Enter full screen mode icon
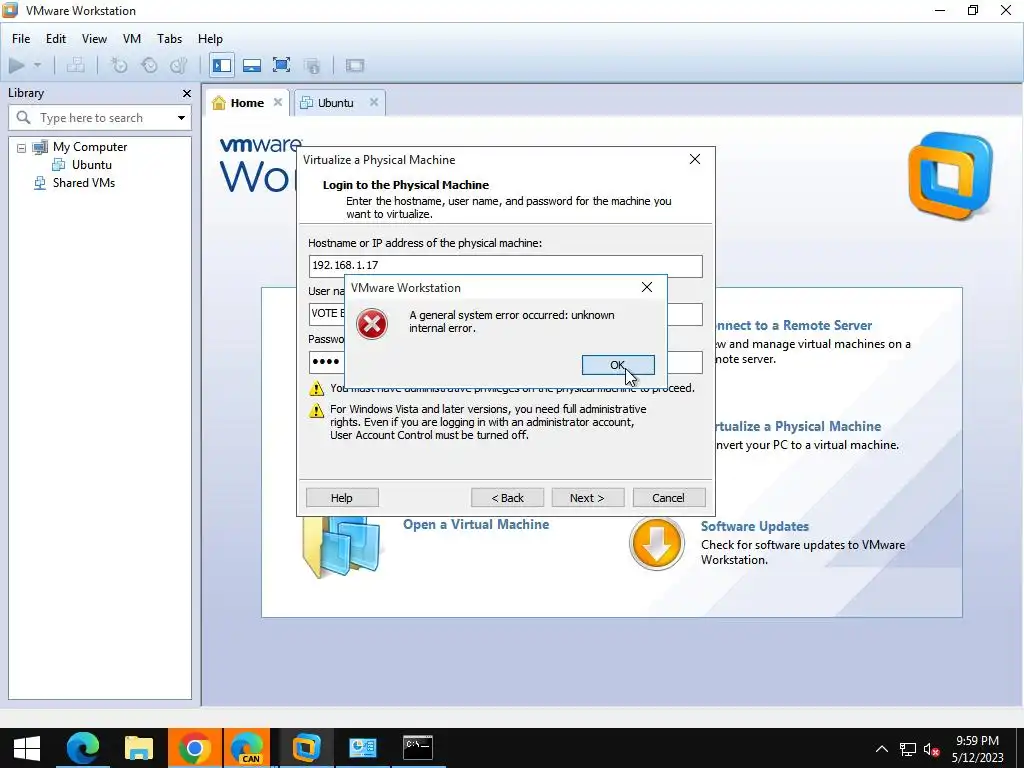The width and height of the screenshot is (1024, 768). 281,65
